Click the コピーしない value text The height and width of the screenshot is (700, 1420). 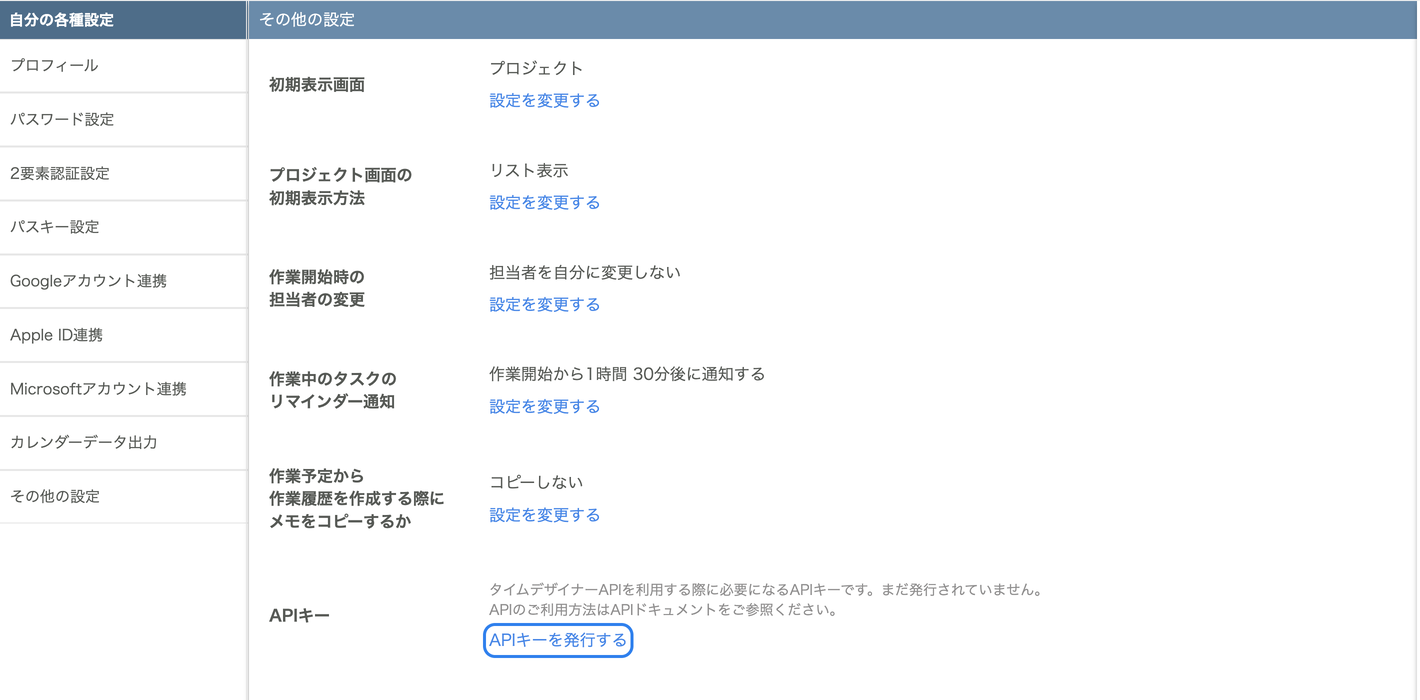pos(536,483)
